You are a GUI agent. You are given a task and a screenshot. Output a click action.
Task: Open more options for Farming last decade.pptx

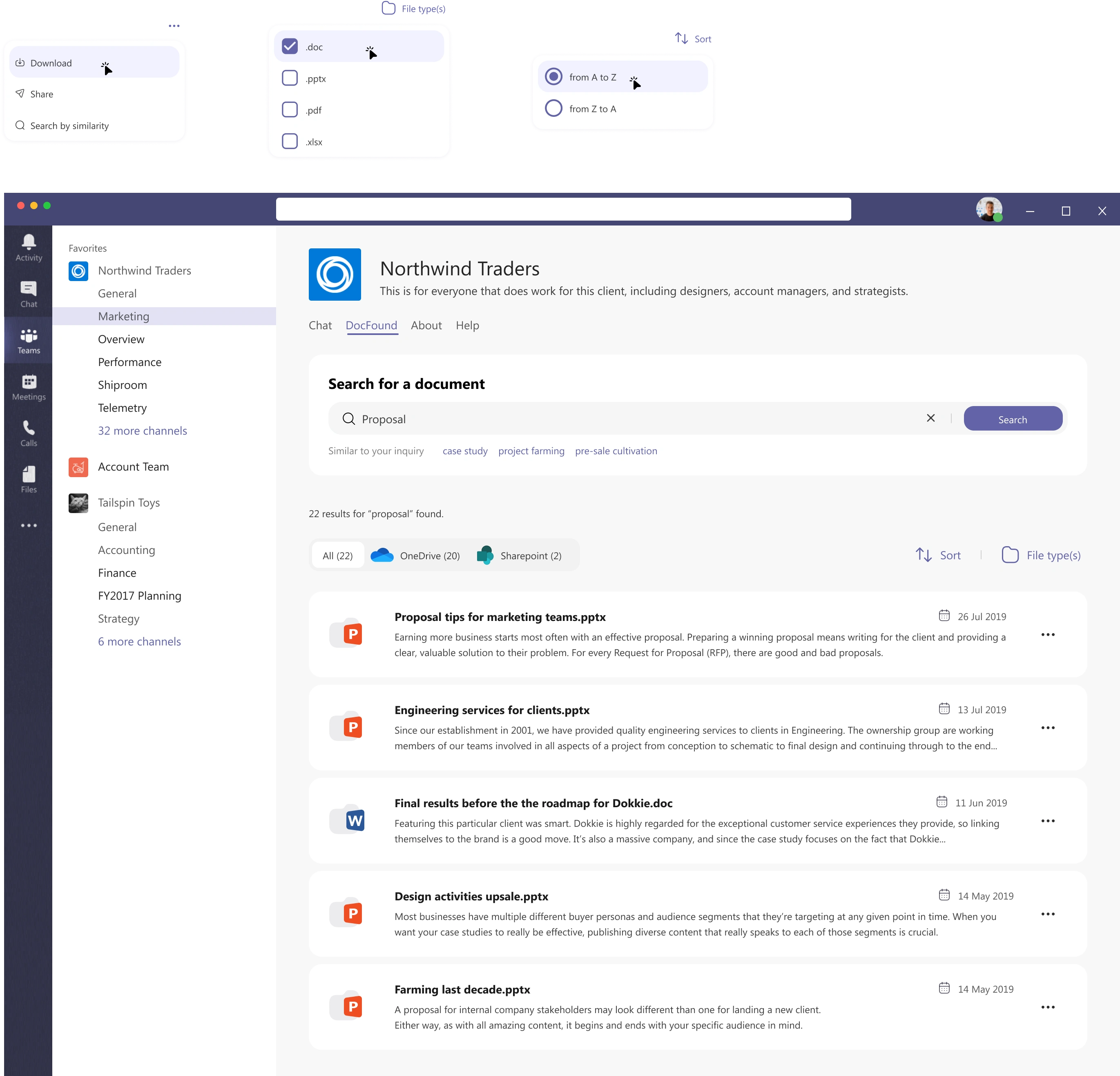pyautogui.click(x=1047, y=1007)
